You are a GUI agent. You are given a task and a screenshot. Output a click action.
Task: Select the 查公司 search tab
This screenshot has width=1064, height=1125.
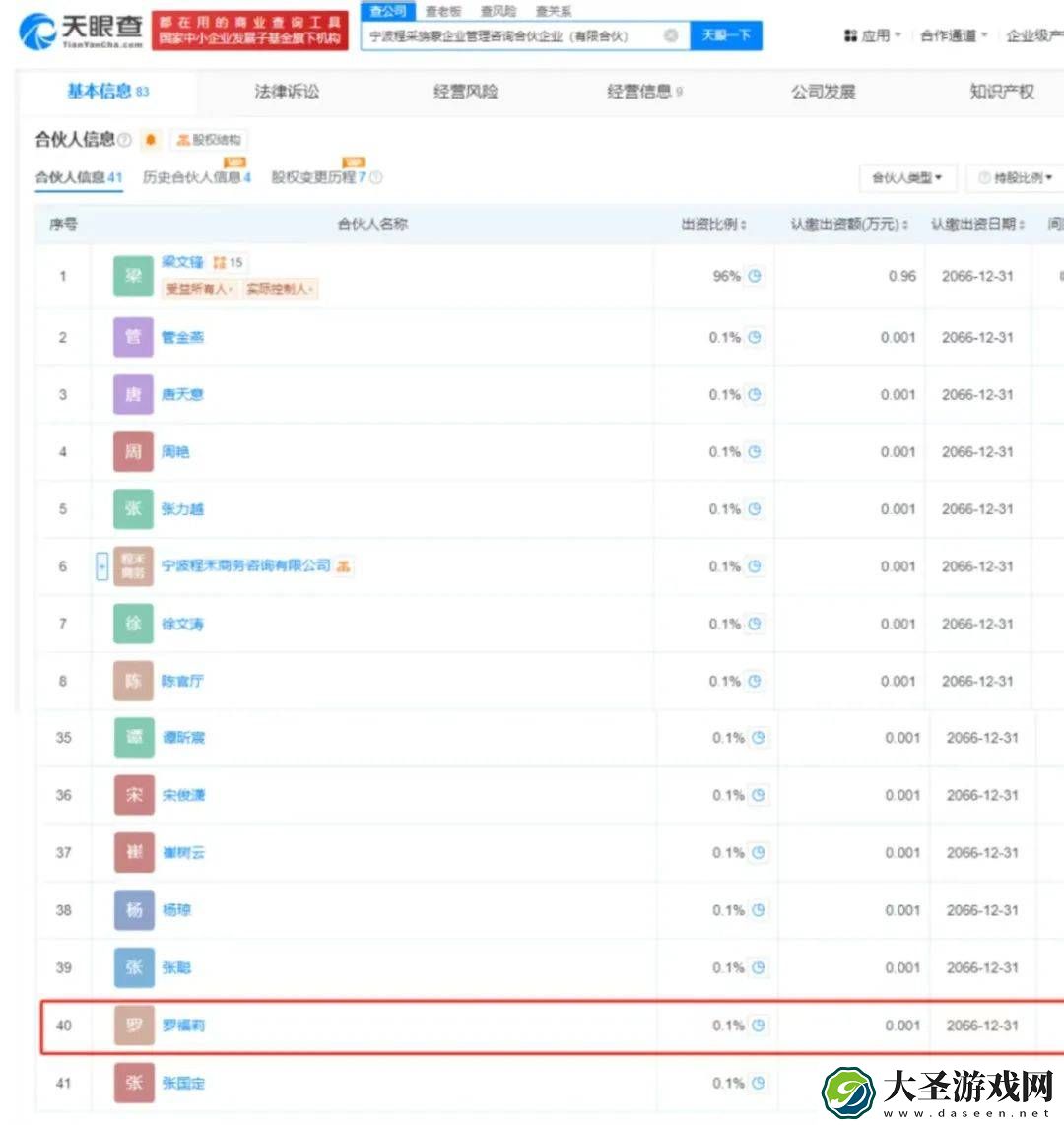[388, 11]
